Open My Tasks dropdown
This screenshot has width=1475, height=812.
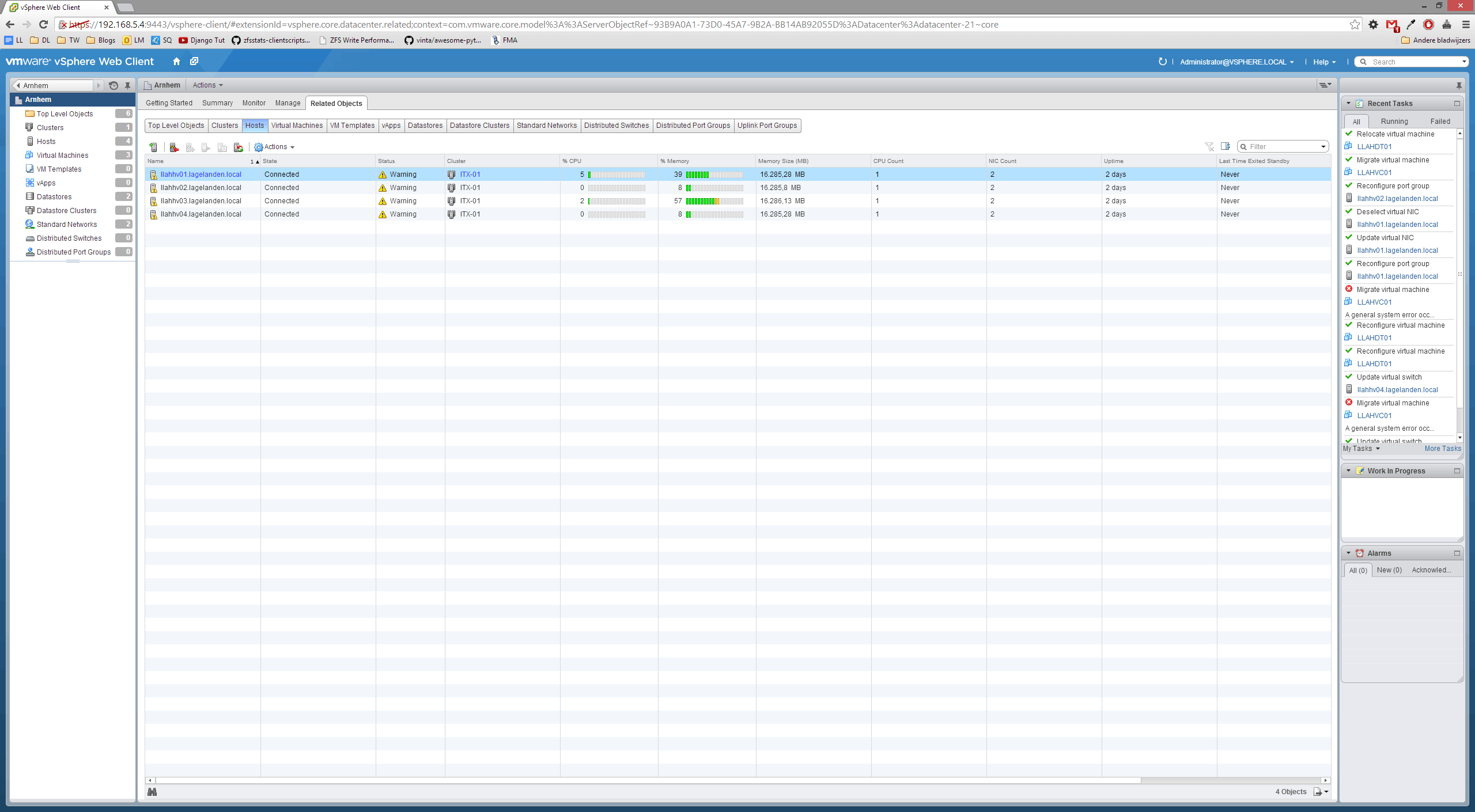point(1361,449)
